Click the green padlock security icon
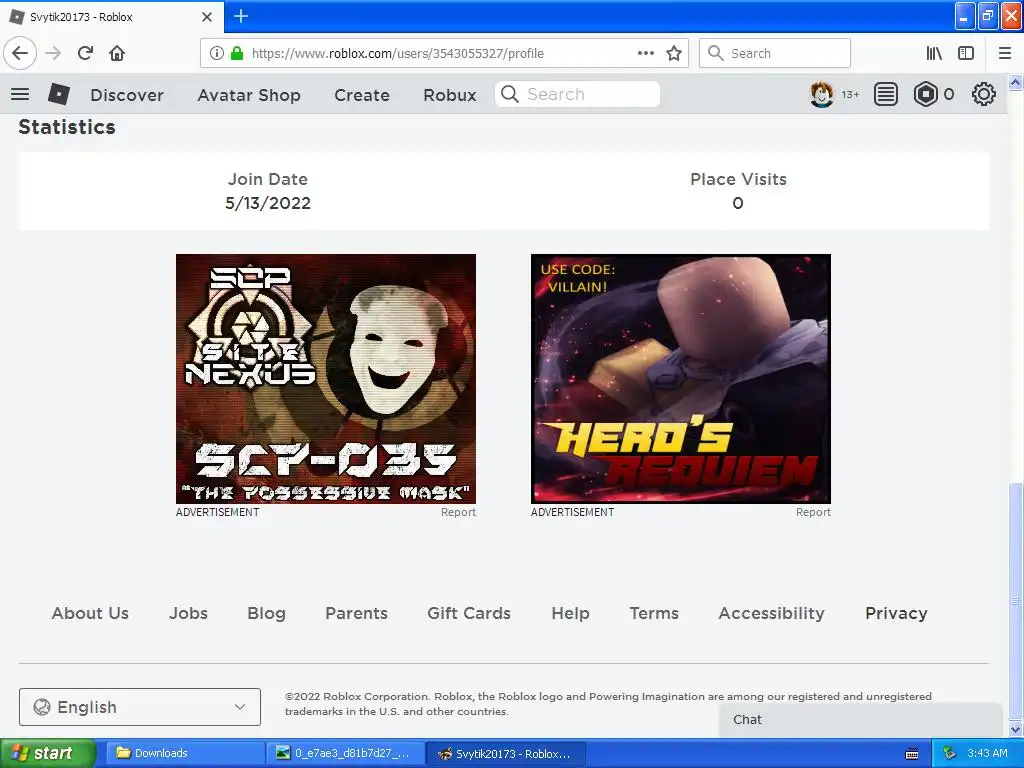1024x768 pixels. (x=237, y=53)
